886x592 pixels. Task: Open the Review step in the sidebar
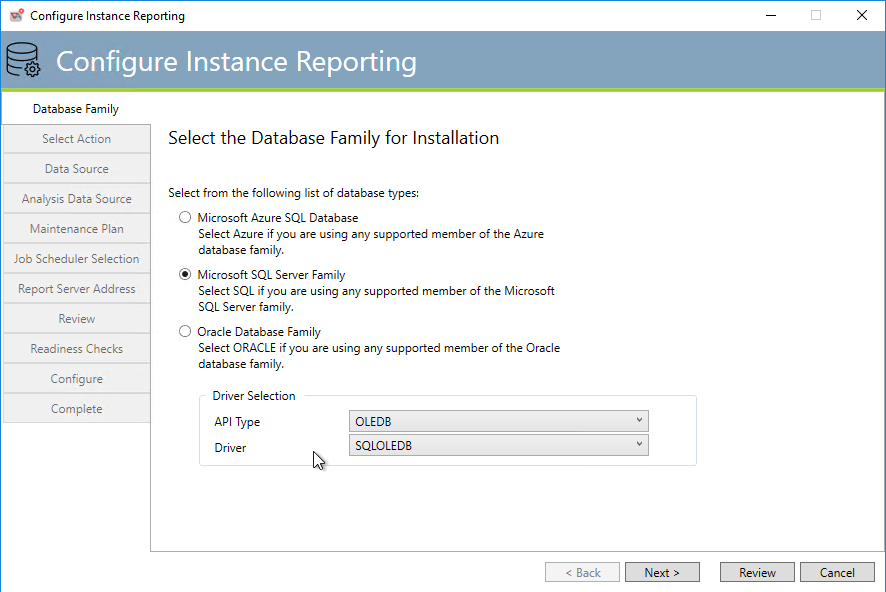point(76,318)
